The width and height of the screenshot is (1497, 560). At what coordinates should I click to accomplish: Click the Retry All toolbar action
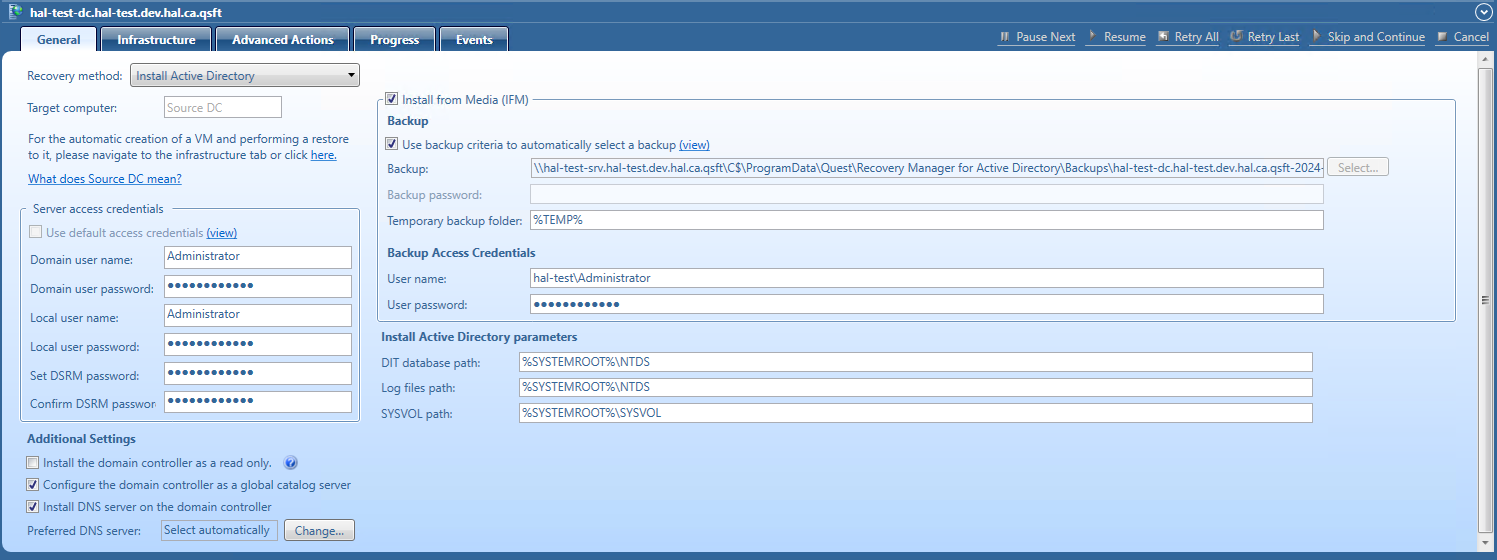coord(1188,37)
